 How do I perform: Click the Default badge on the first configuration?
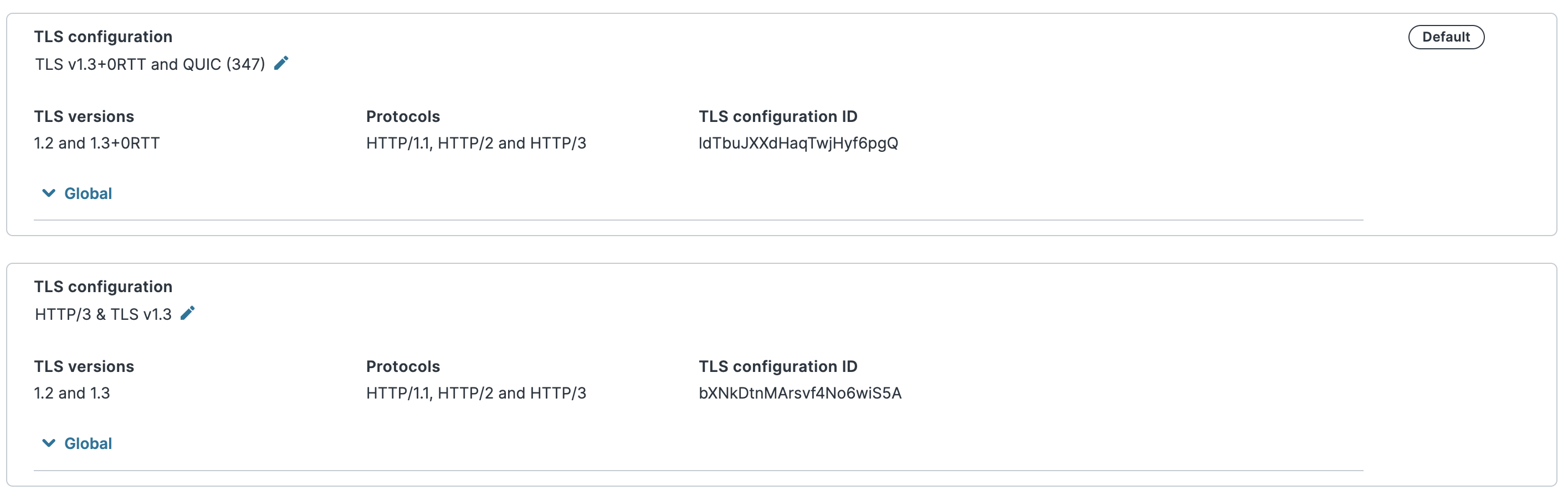point(1446,37)
